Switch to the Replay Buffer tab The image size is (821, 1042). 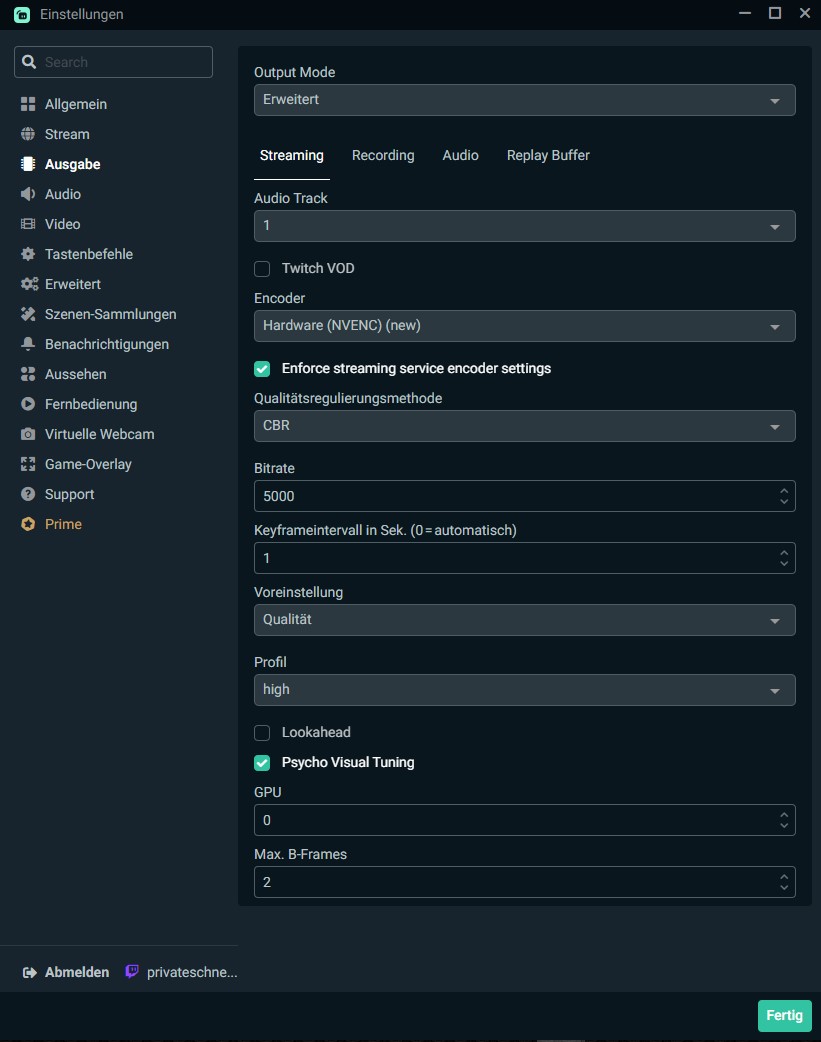point(548,155)
